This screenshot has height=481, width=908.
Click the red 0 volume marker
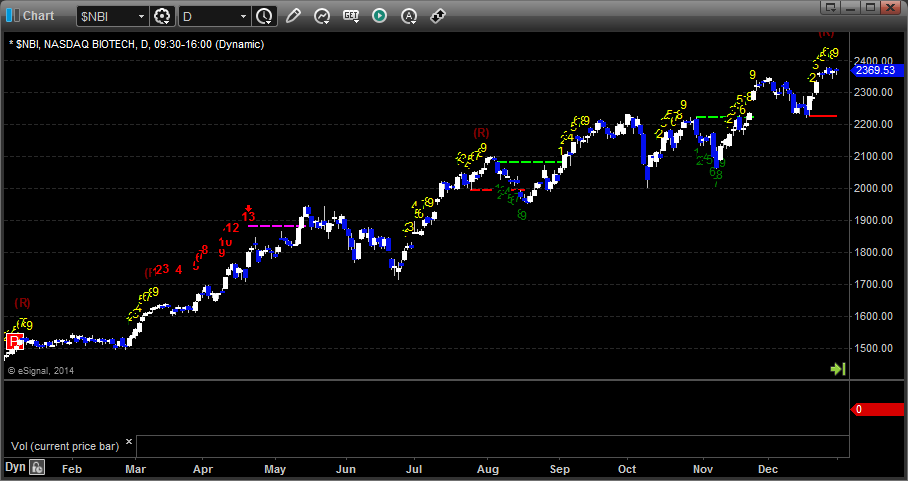[x=877, y=409]
